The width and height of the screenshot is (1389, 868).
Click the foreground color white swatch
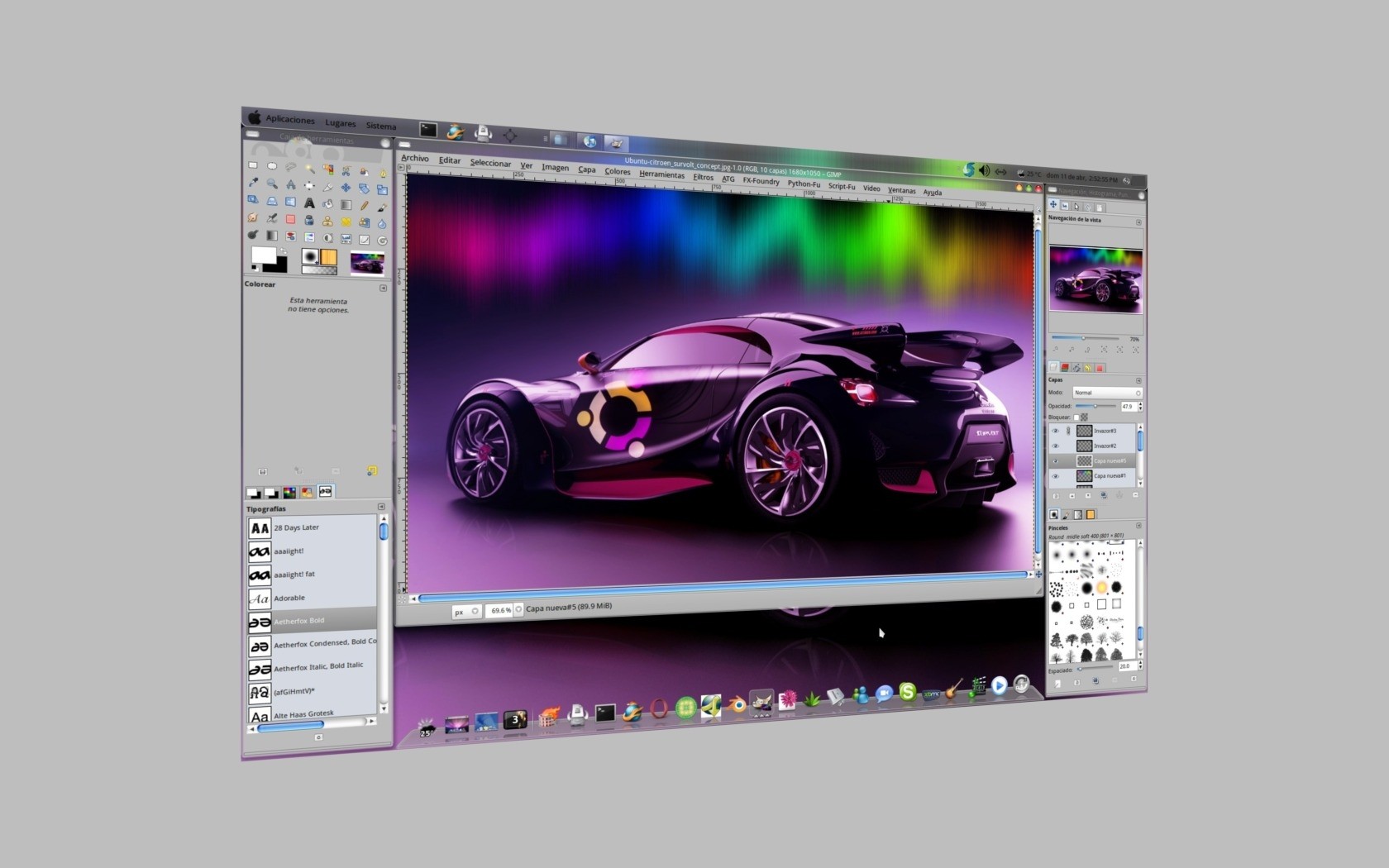pos(264,255)
